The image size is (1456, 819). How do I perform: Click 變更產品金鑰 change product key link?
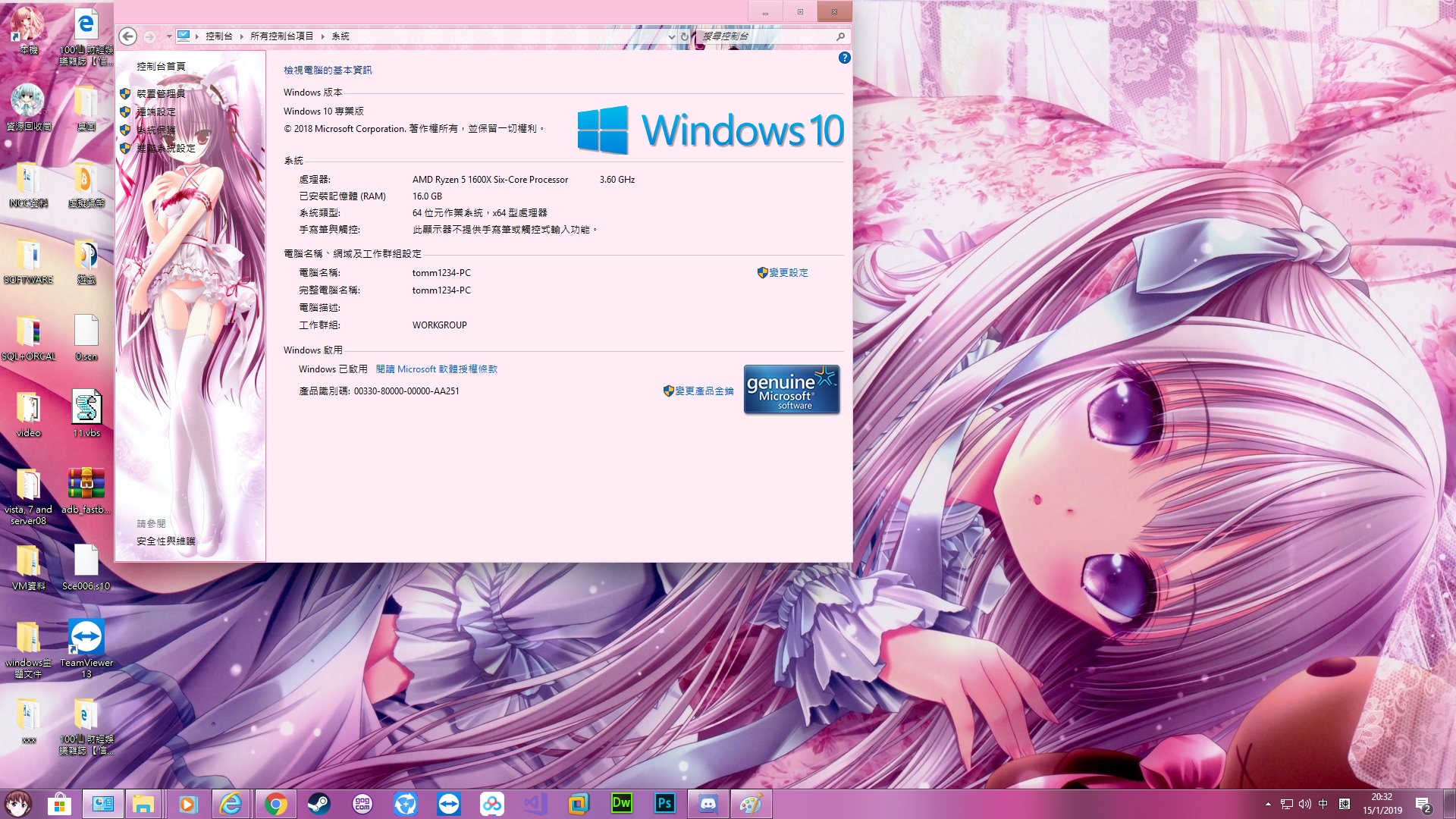(704, 391)
